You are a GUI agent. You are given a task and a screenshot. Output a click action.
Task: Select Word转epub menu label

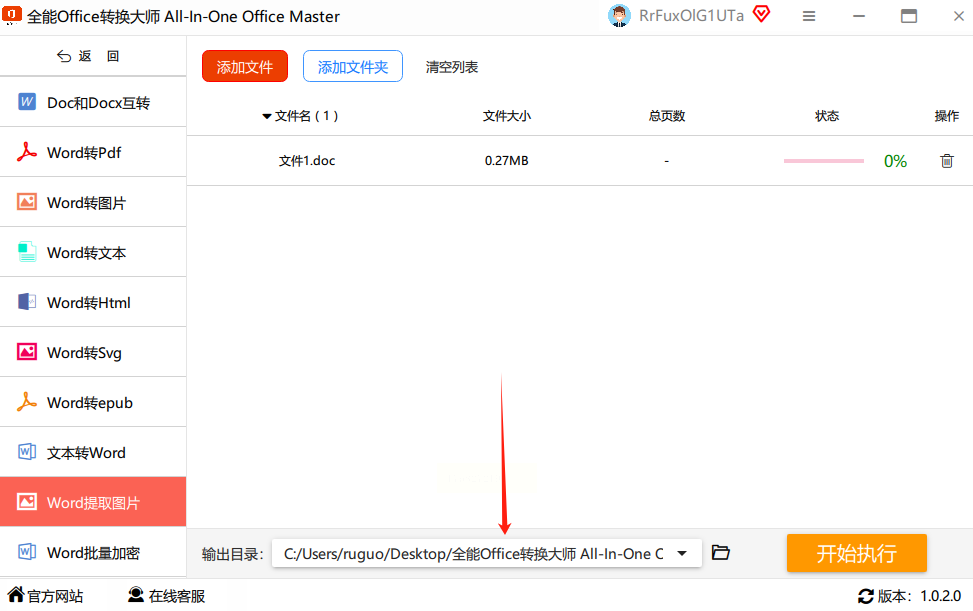[x=90, y=403]
